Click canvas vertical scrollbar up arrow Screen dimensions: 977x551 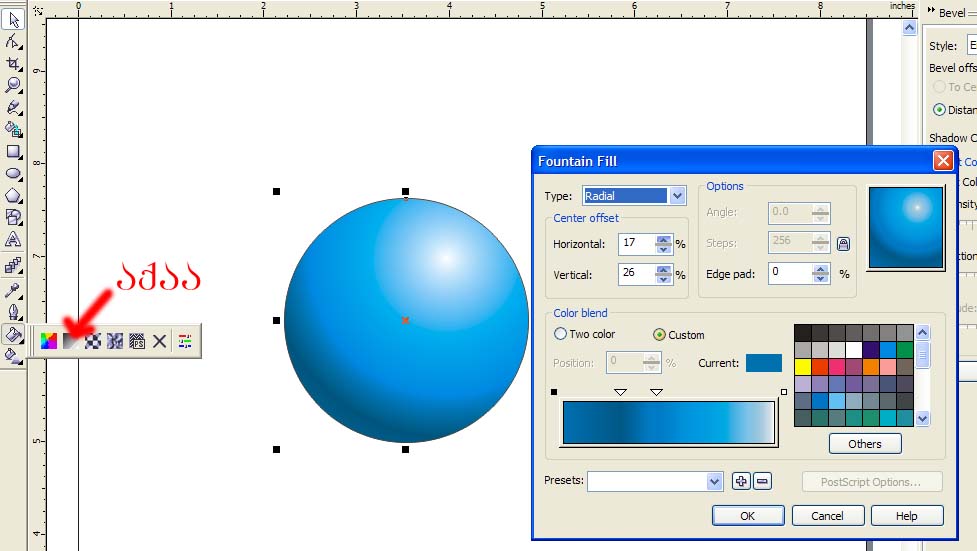point(910,27)
